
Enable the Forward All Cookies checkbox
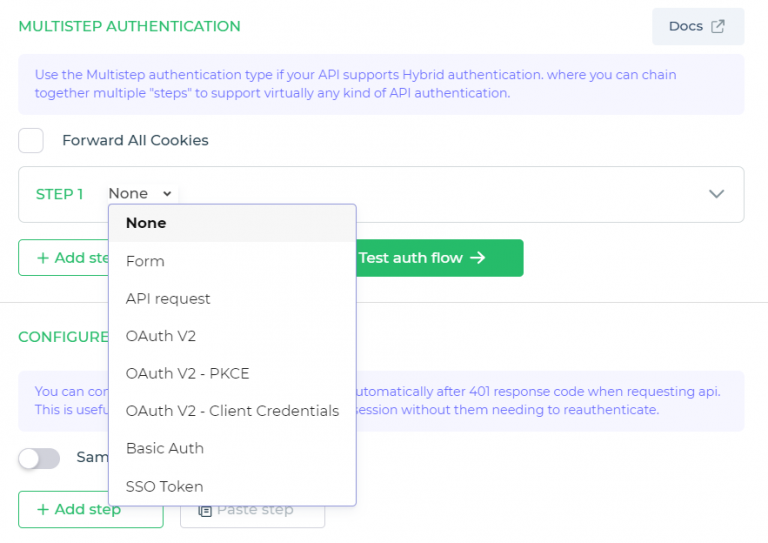[x=31, y=141]
